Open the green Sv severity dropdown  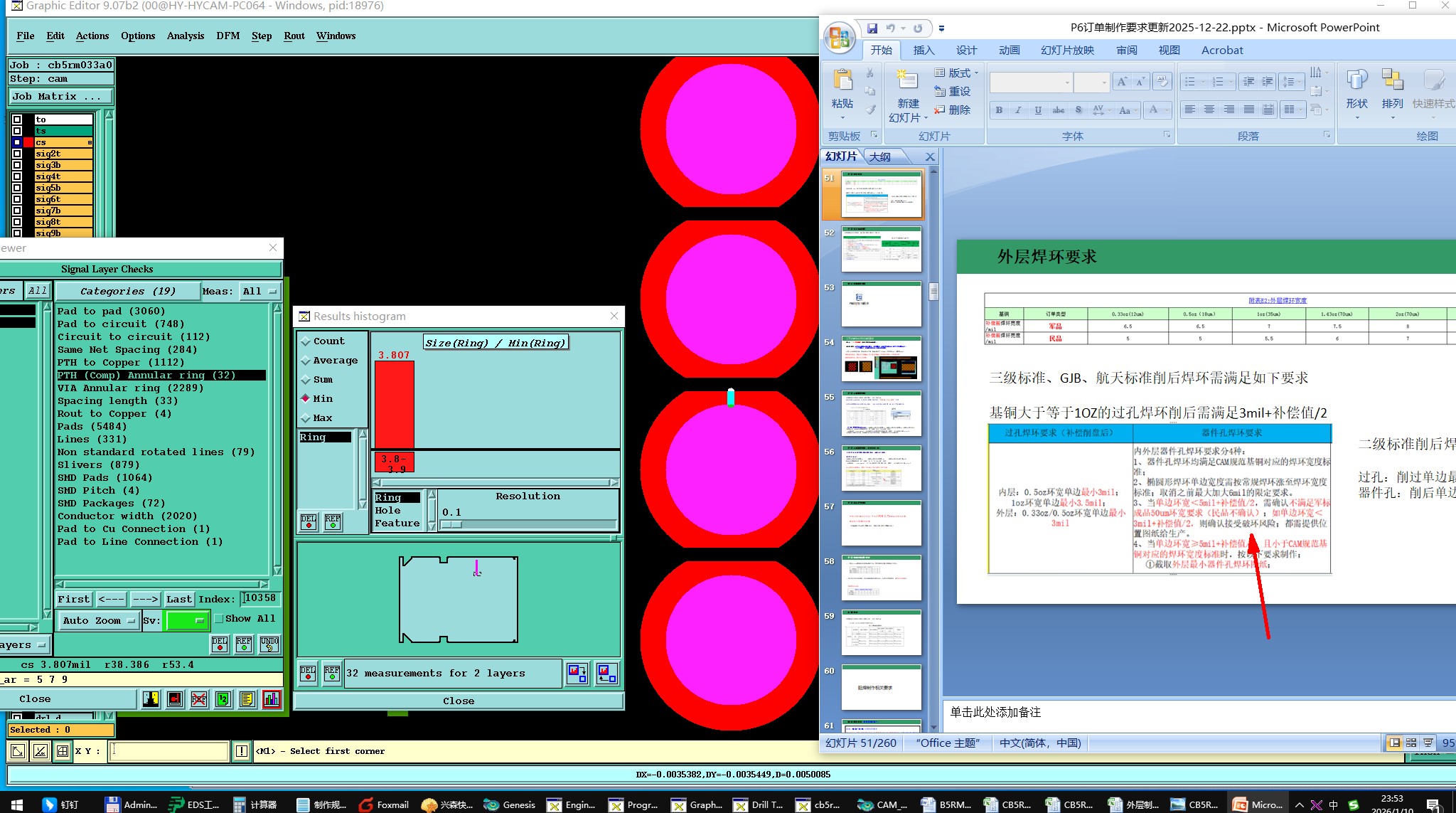(x=186, y=620)
